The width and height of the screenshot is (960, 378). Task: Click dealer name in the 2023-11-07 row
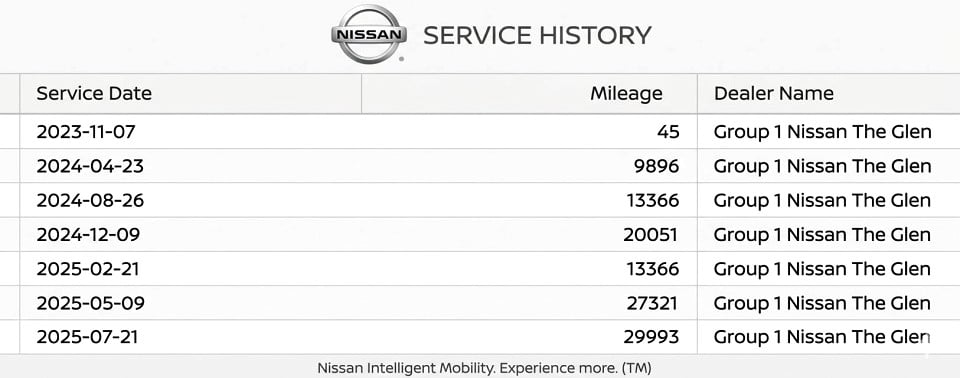823,132
